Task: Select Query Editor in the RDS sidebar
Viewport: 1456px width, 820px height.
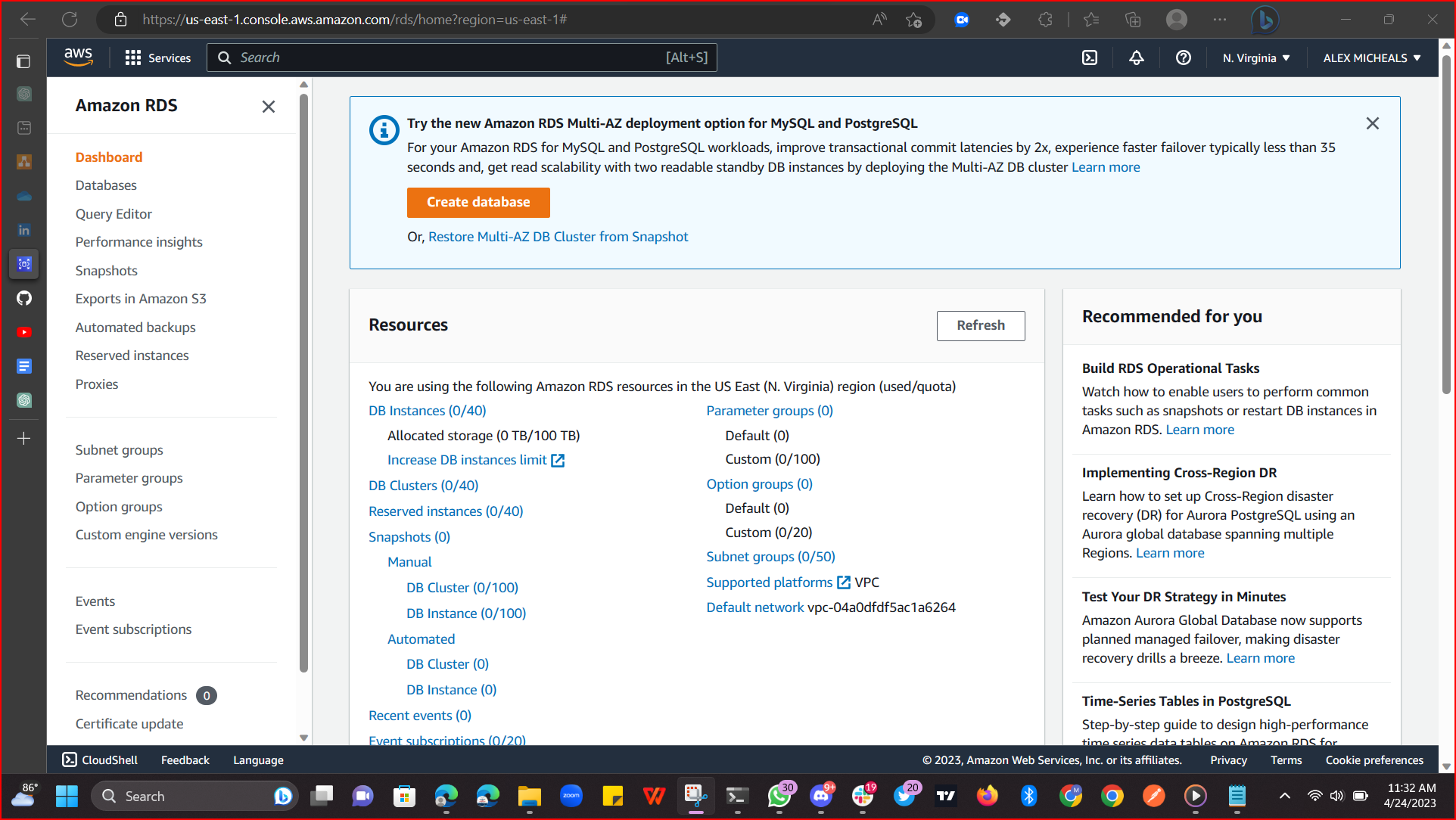Action: click(114, 213)
